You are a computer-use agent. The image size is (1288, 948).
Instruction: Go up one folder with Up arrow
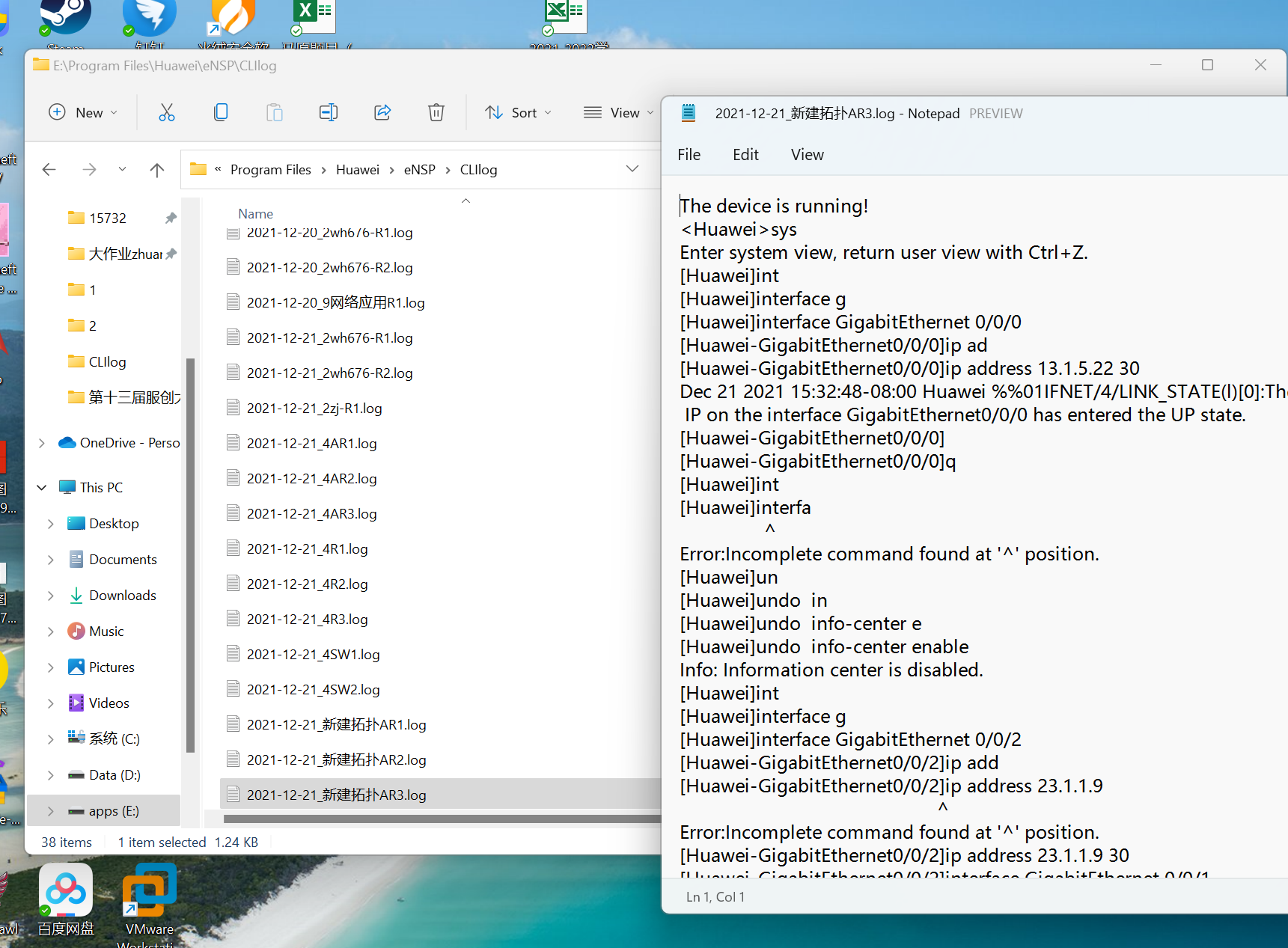point(156,170)
